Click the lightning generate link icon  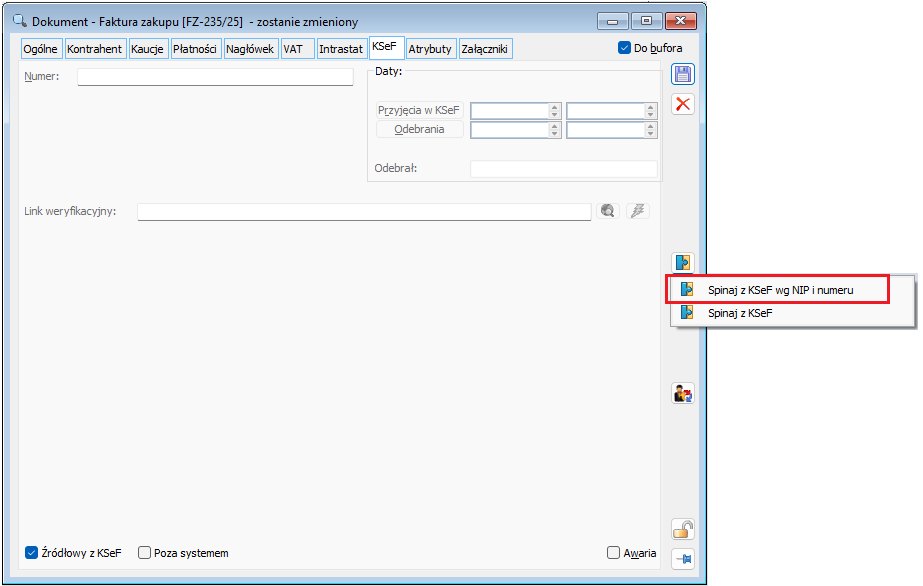(638, 211)
